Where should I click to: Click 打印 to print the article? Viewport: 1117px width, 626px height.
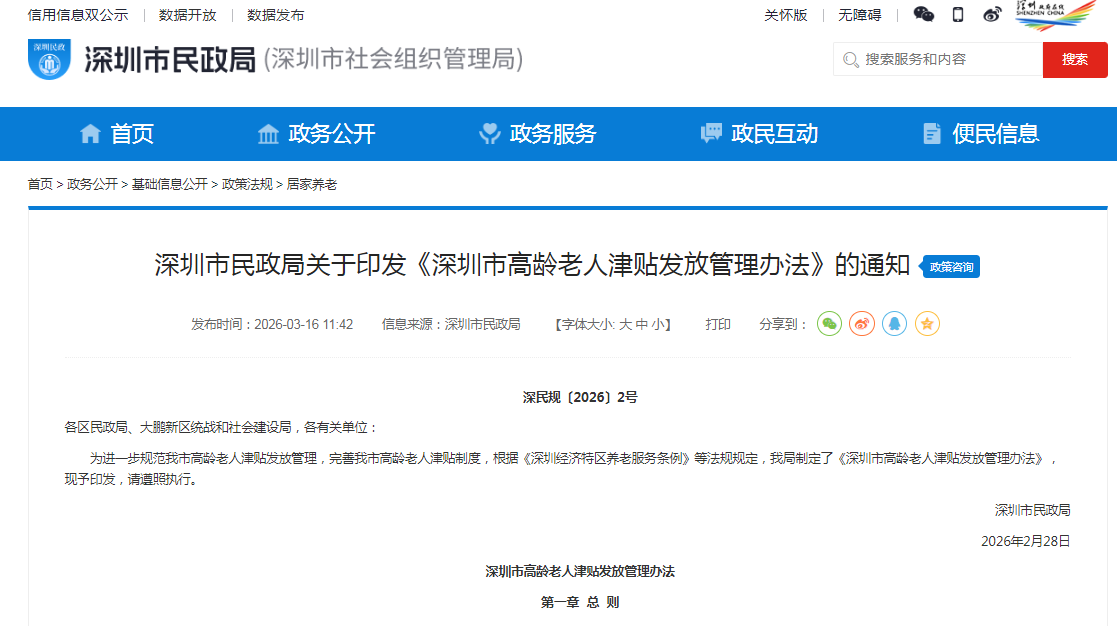pos(718,325)
